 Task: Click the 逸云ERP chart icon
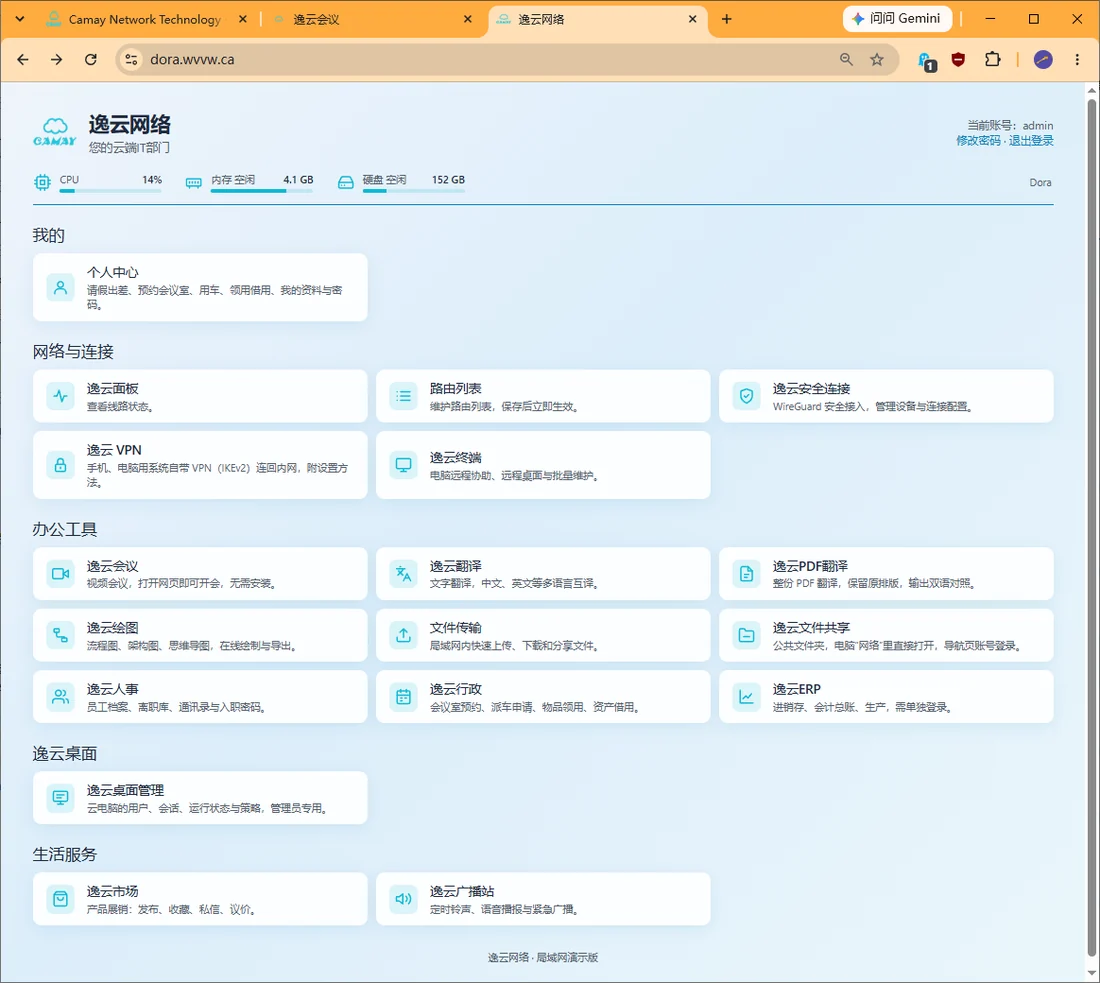click(746, 697)
